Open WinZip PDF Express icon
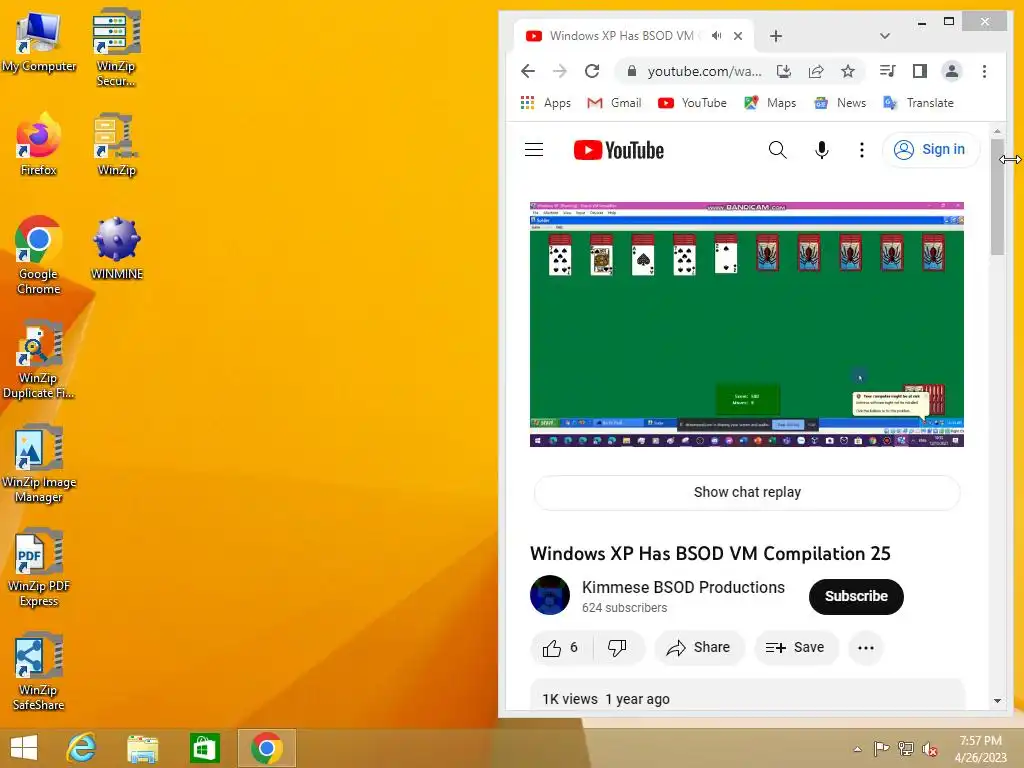This screenshot has width=1024, height=768. [39, 567]
